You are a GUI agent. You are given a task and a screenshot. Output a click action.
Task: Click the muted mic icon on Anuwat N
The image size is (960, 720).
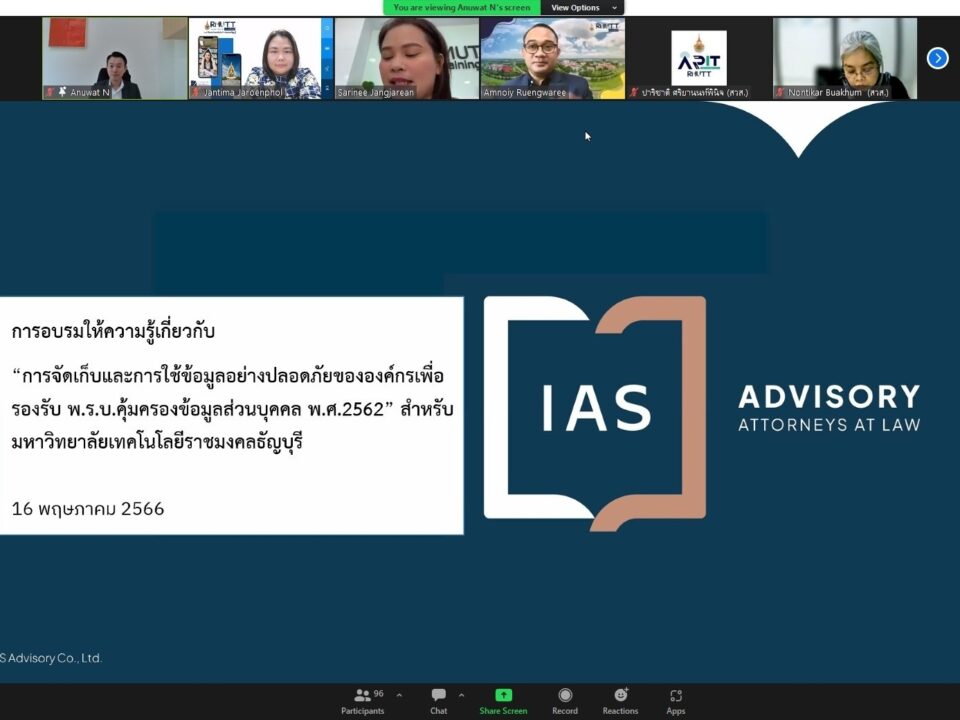50,92
